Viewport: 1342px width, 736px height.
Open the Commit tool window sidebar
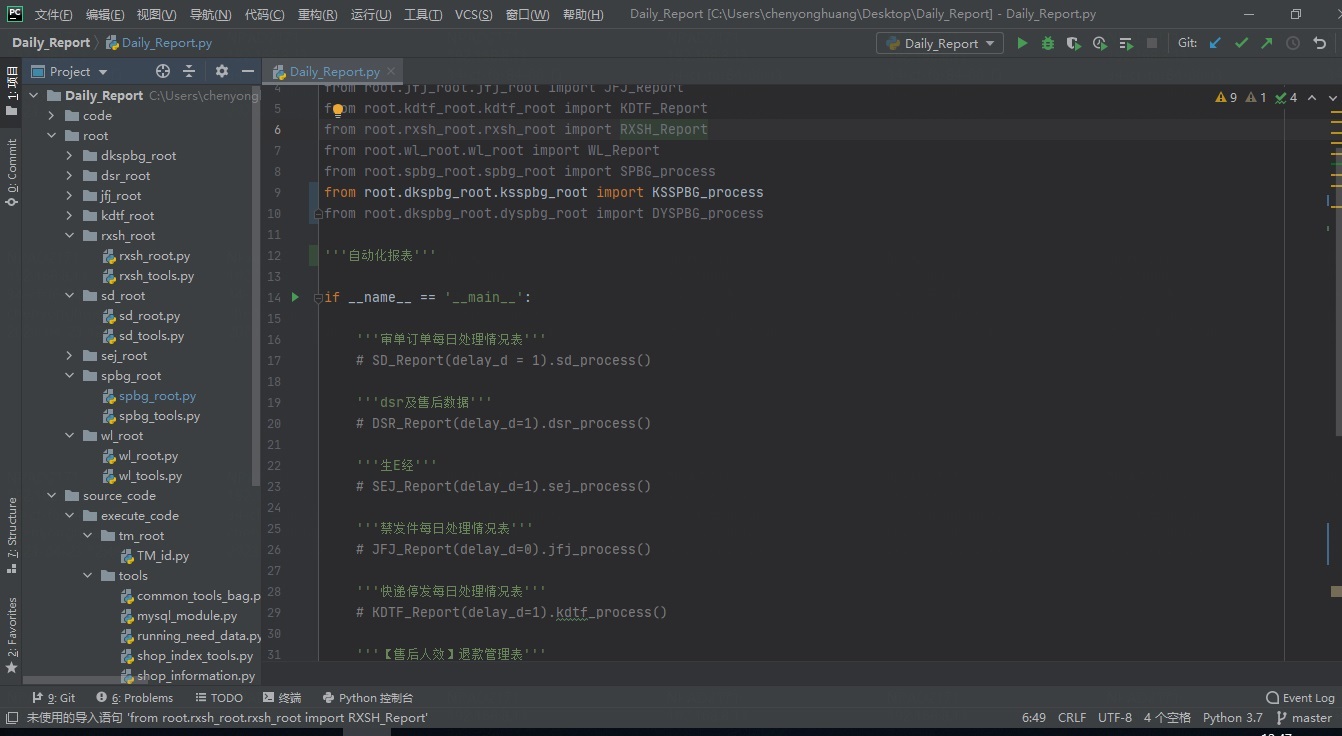12,171
